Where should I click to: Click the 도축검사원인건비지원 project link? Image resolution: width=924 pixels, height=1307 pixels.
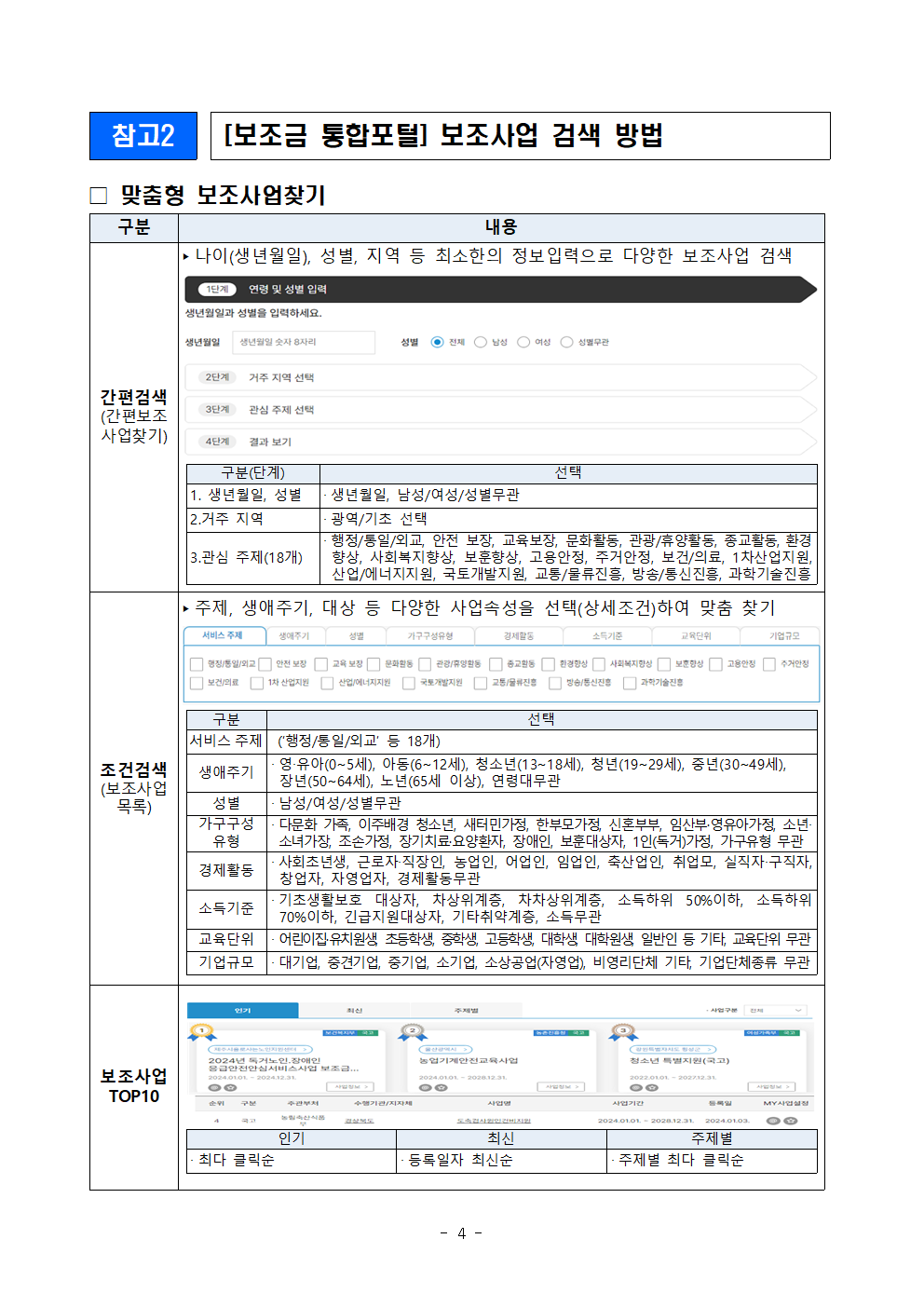pyautogui.click(x=495, y=1120)
